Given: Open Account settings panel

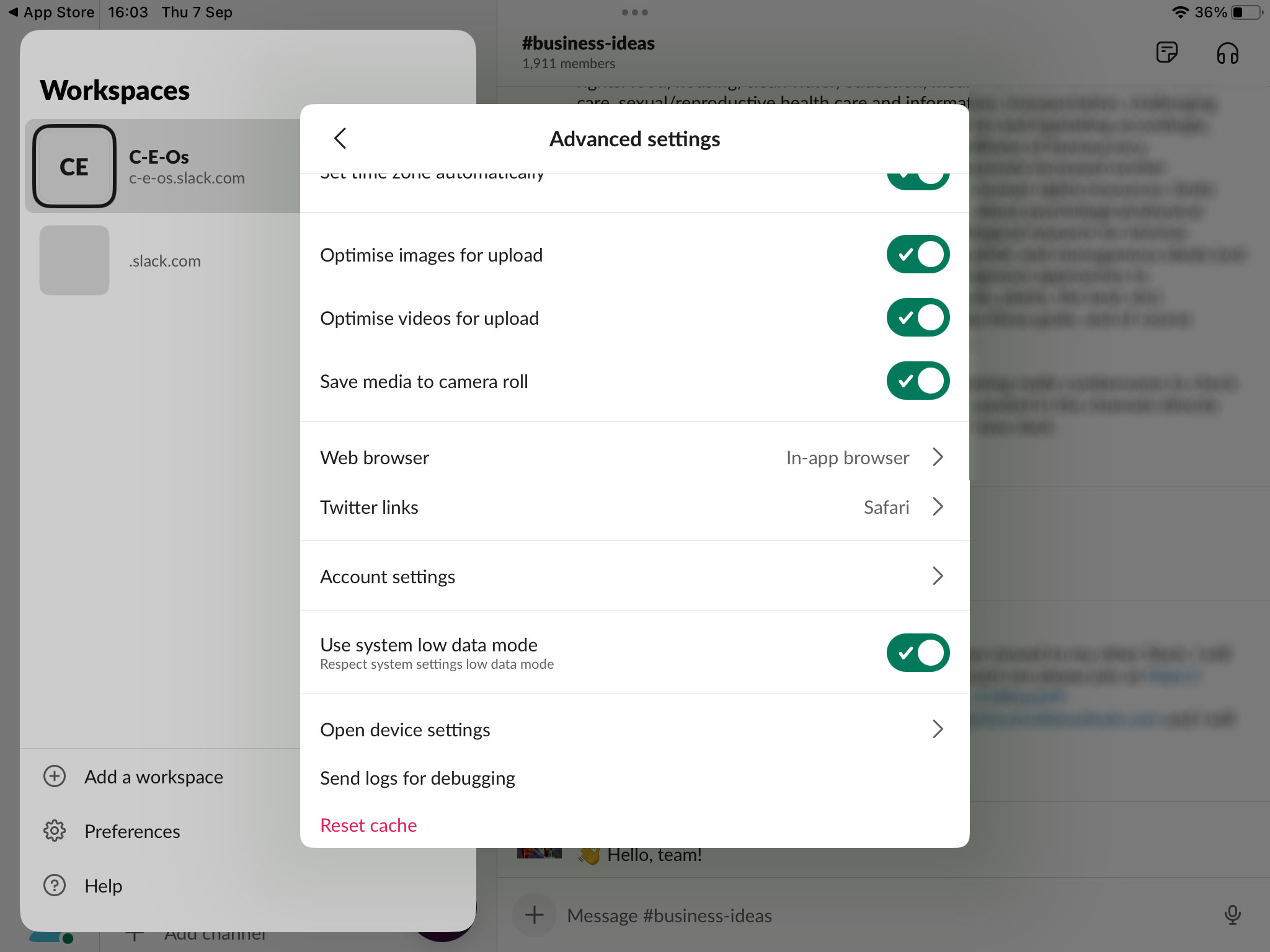Looking at the screenshot, I should click(634, 575).
